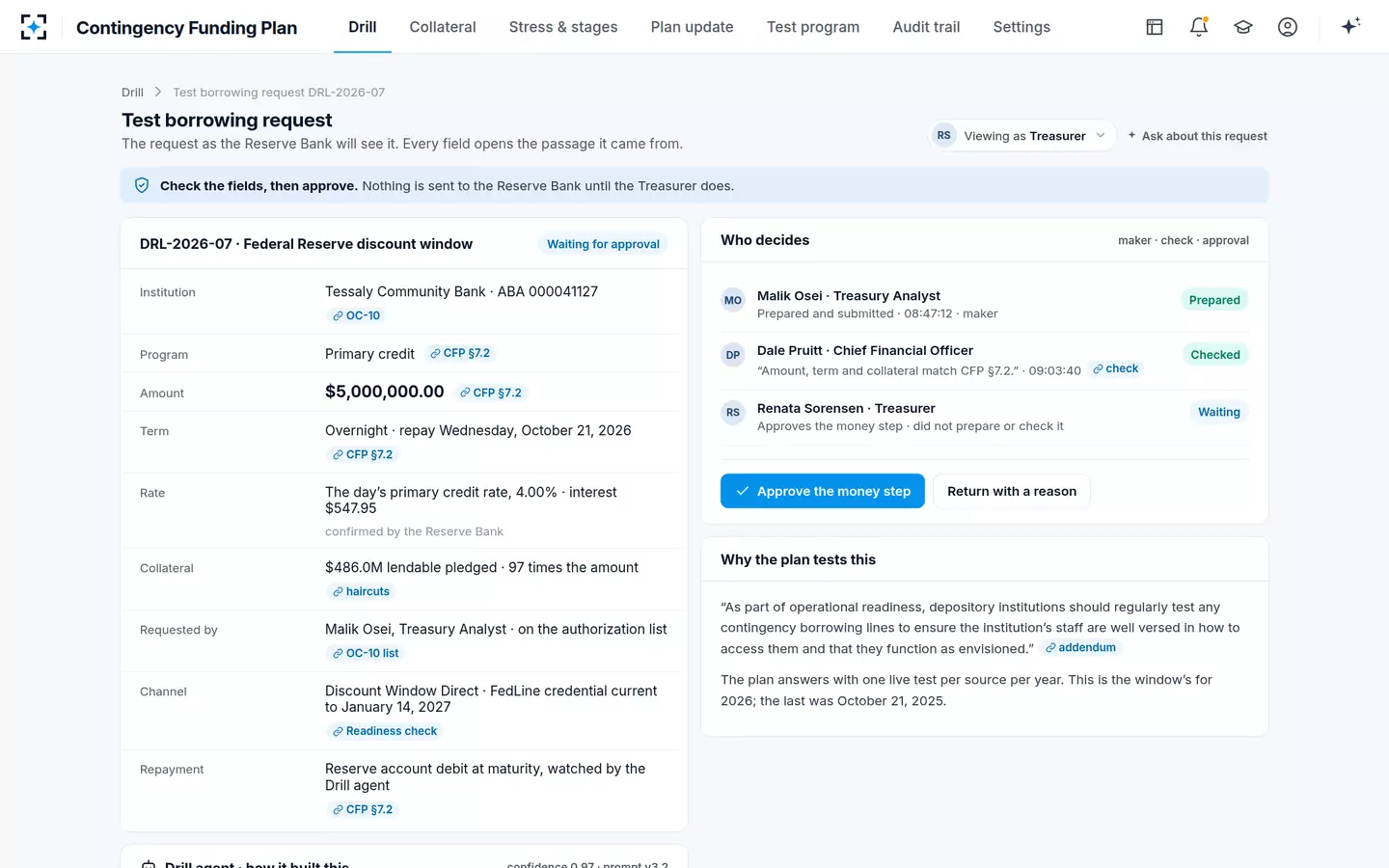
Task: Click the shield icon in the approval banner
Action: pos(142,185)
